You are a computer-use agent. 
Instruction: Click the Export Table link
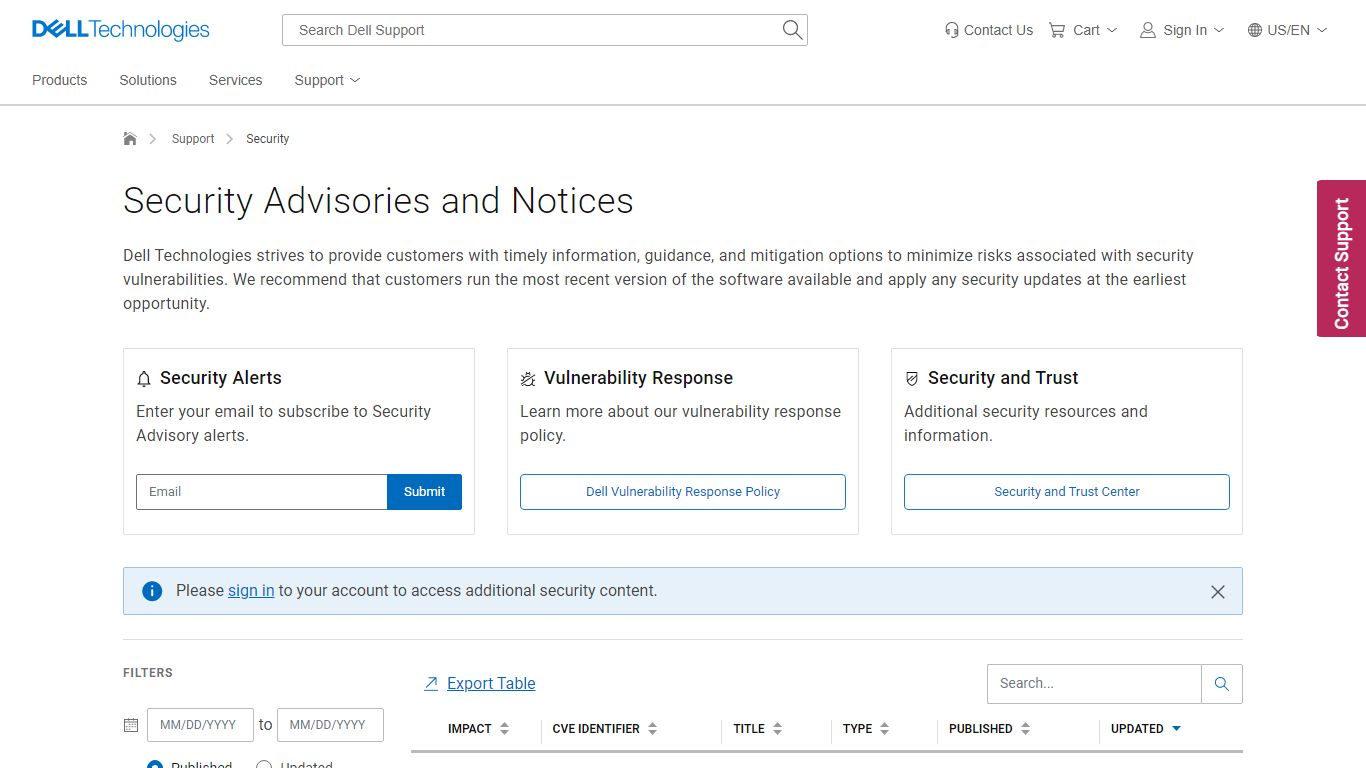point(491,684)
